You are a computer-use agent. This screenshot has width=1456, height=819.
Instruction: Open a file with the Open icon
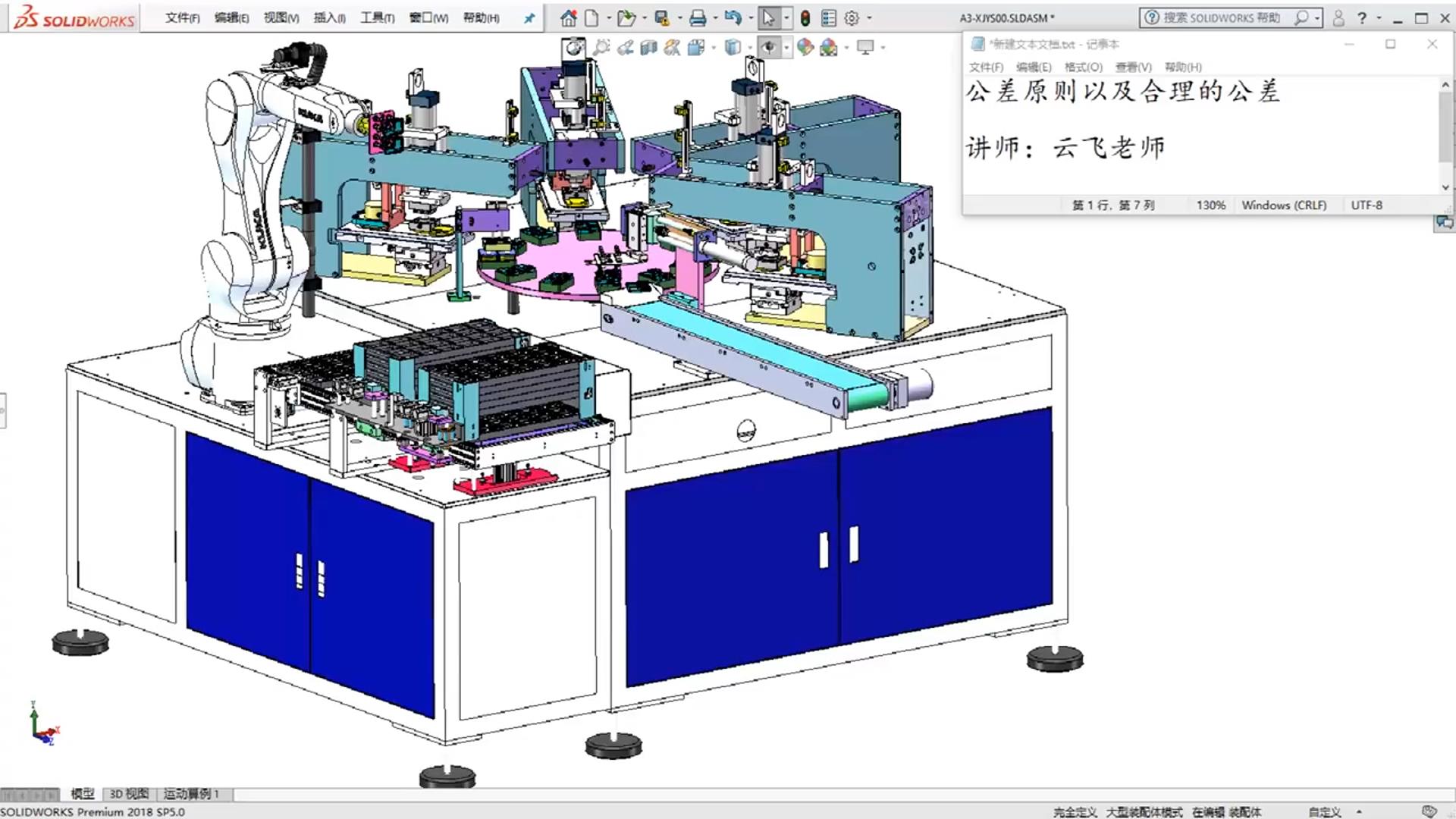pos(626,17)
